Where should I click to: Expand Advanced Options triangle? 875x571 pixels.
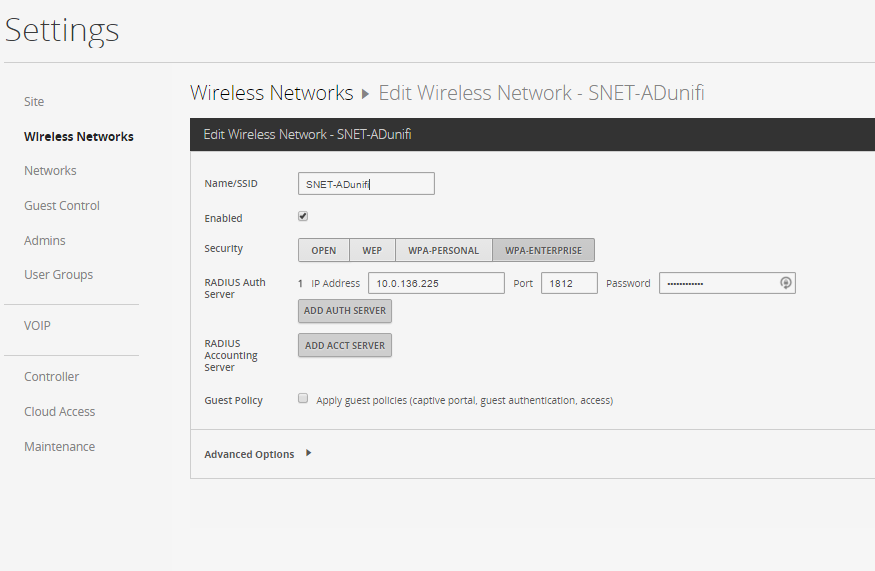point(308,453)
